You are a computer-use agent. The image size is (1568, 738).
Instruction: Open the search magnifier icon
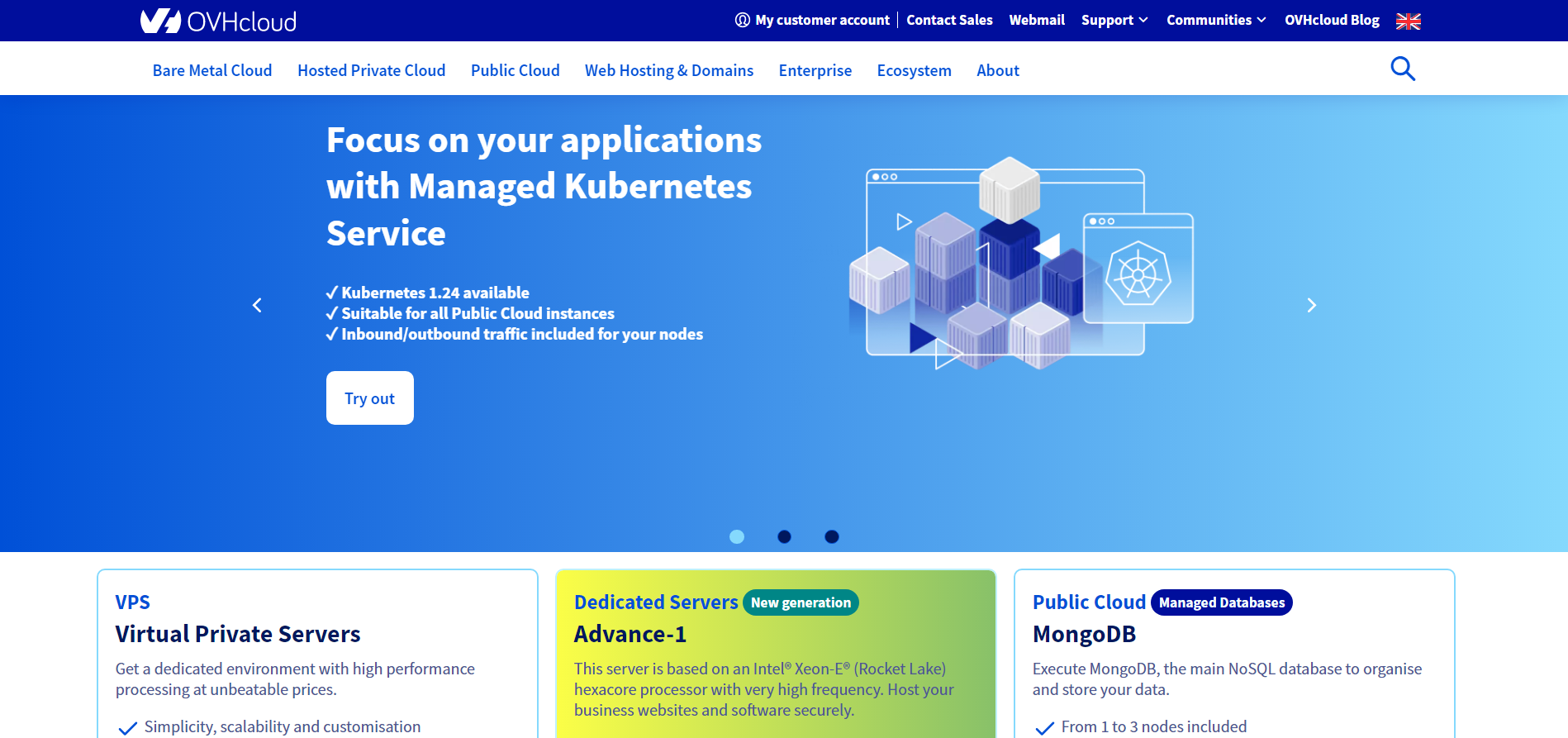(1403, 69)
